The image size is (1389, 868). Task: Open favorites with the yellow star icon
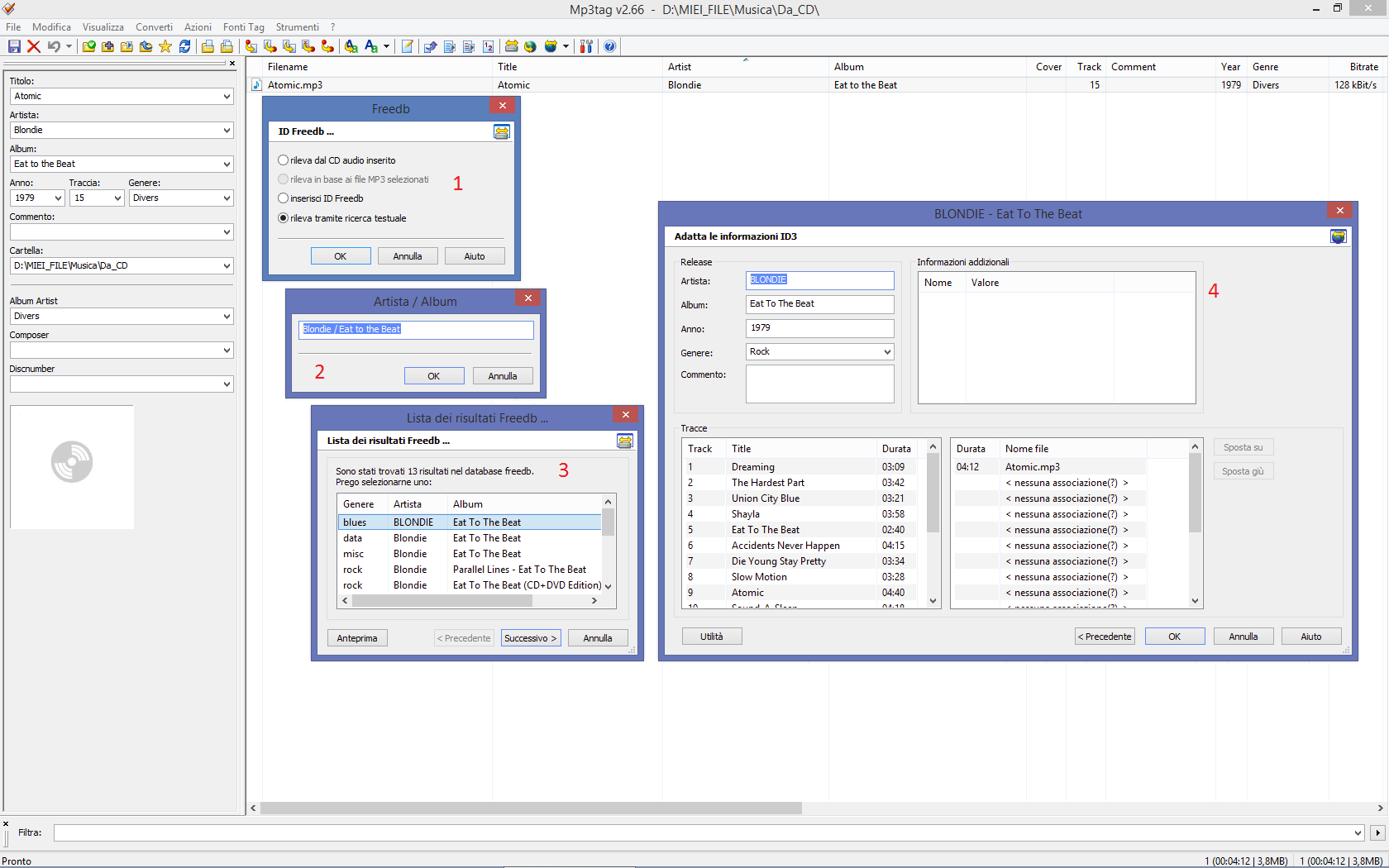165,46
